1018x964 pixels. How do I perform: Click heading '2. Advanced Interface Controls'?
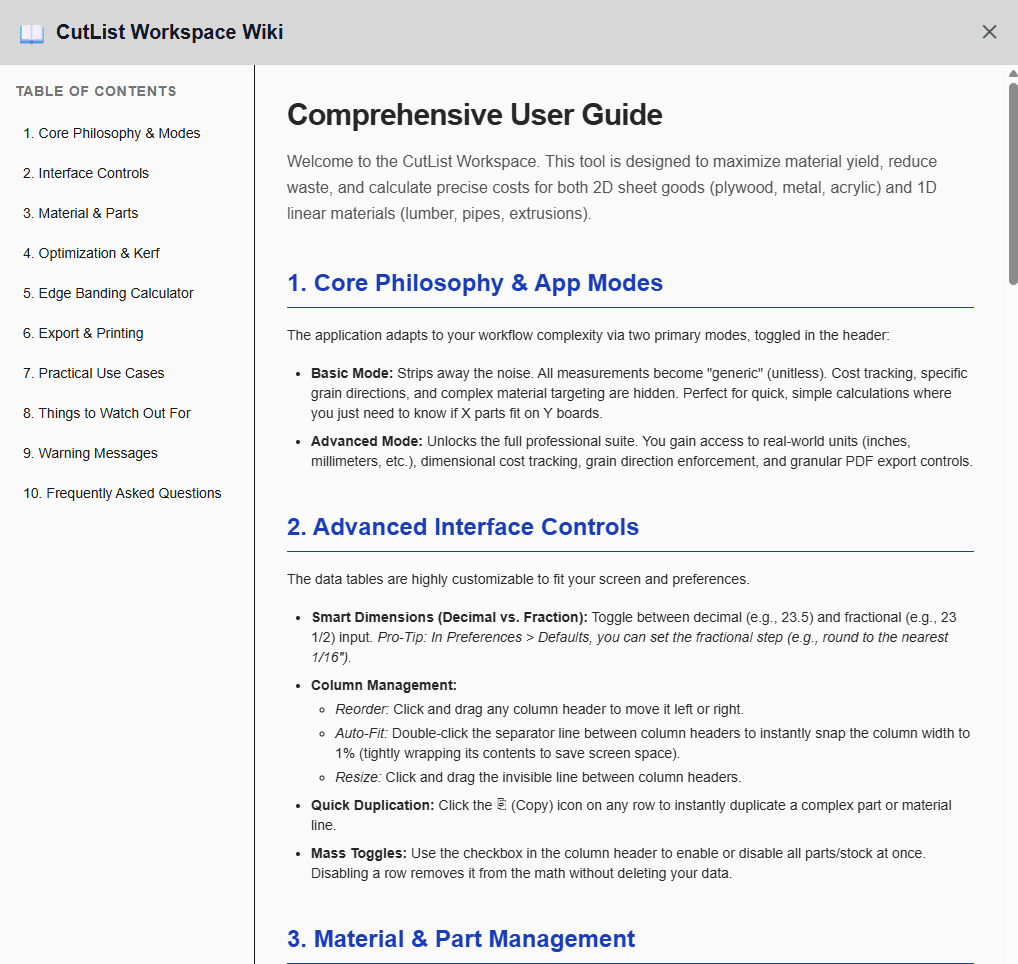pos(463,527)
